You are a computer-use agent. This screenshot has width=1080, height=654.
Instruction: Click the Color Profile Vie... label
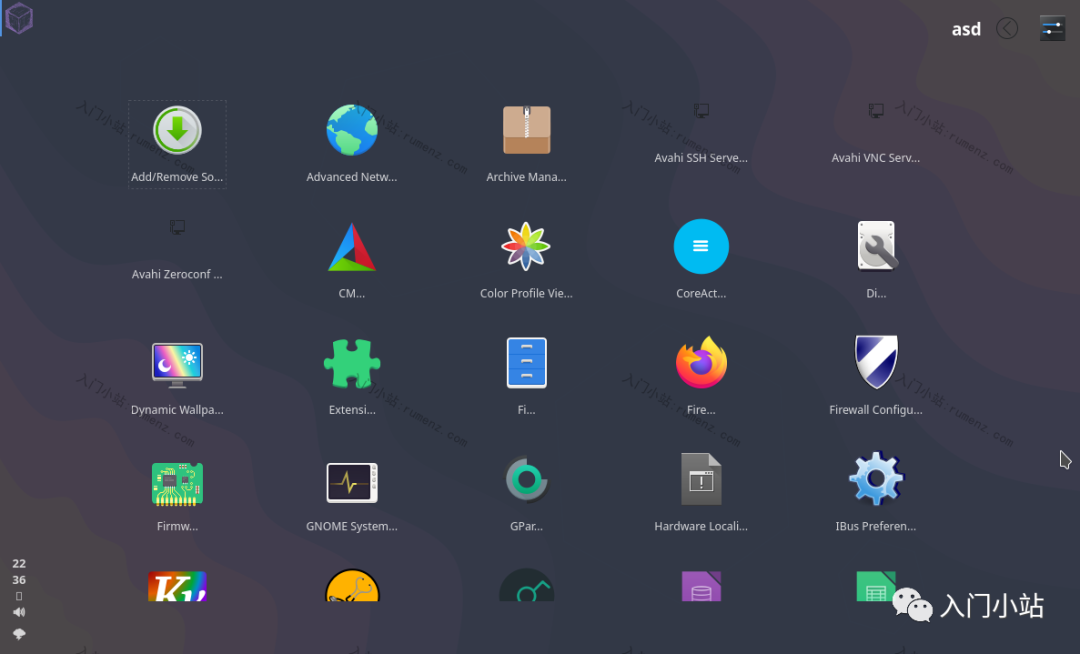point(526,293)
